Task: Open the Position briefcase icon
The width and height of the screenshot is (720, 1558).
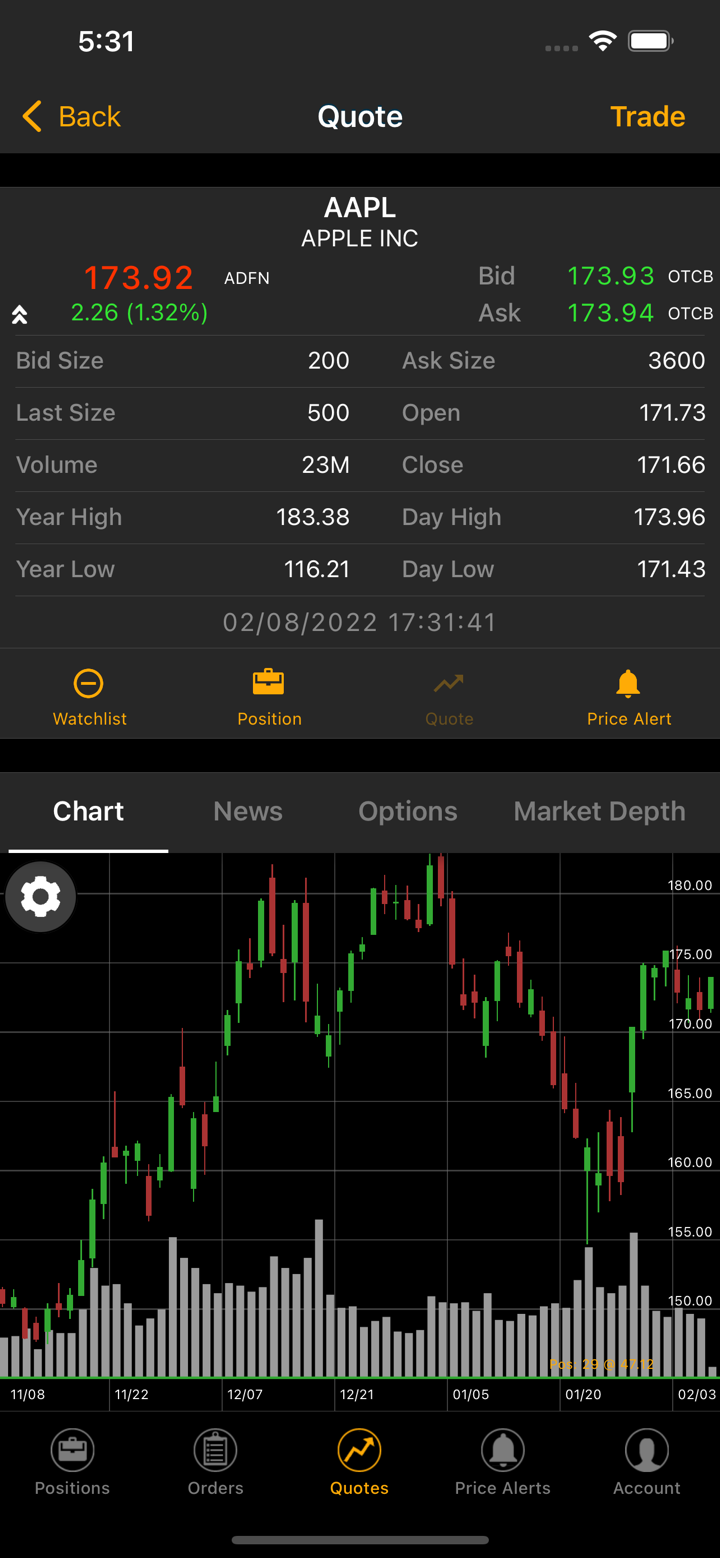Action: point(269,684)
